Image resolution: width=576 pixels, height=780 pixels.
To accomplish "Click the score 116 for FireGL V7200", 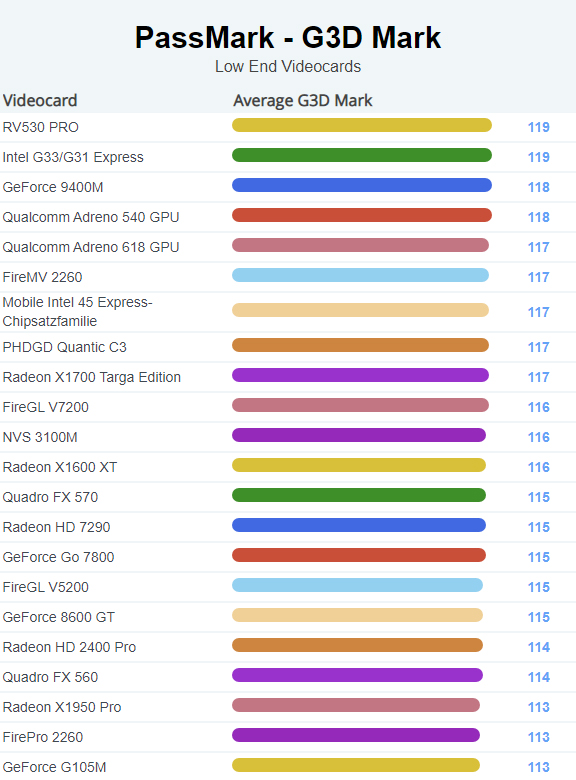I will tap(539, 407).
